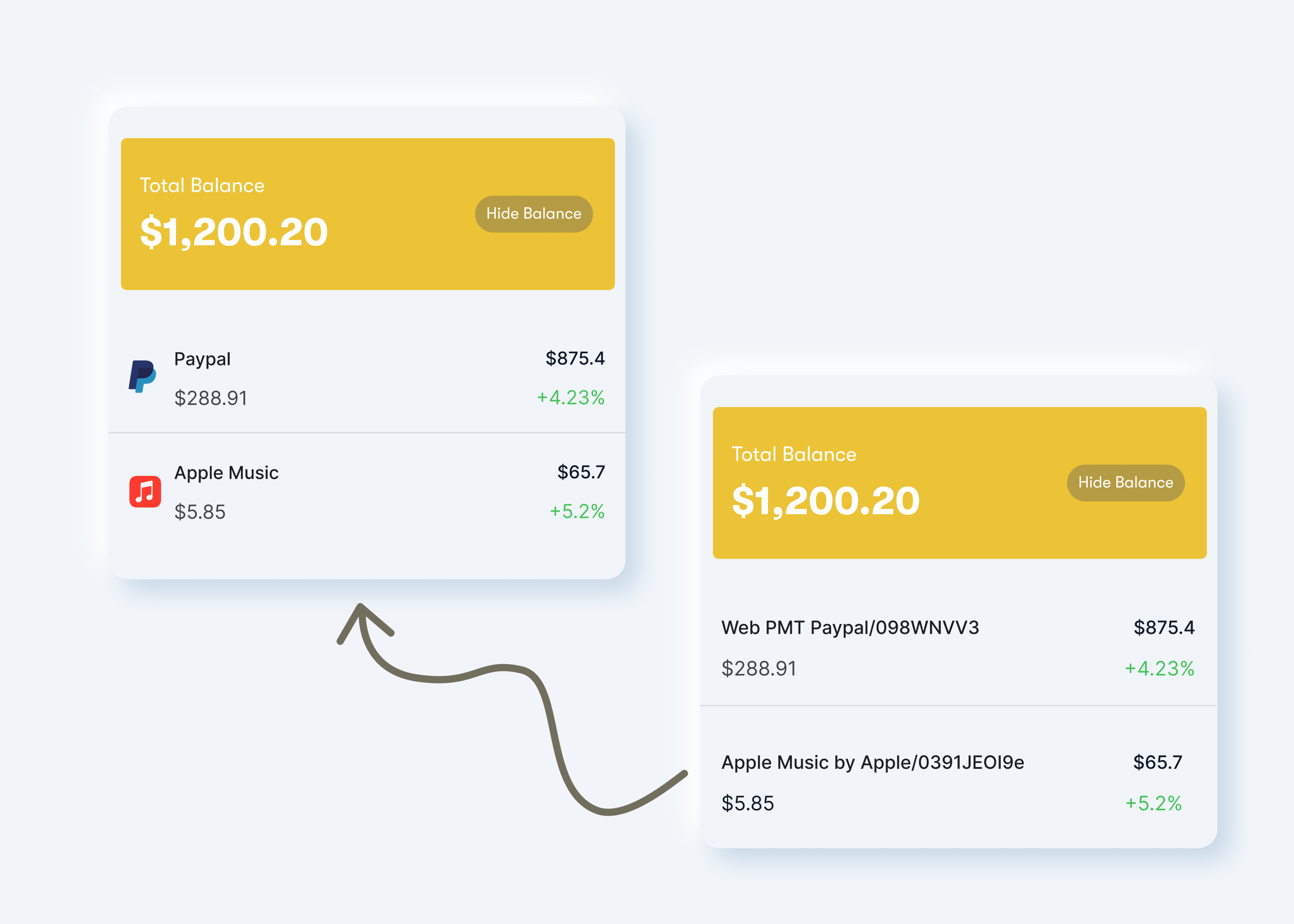
Task: Click the $1,200.20 balance in the logo card
Action: pos(234,232)
